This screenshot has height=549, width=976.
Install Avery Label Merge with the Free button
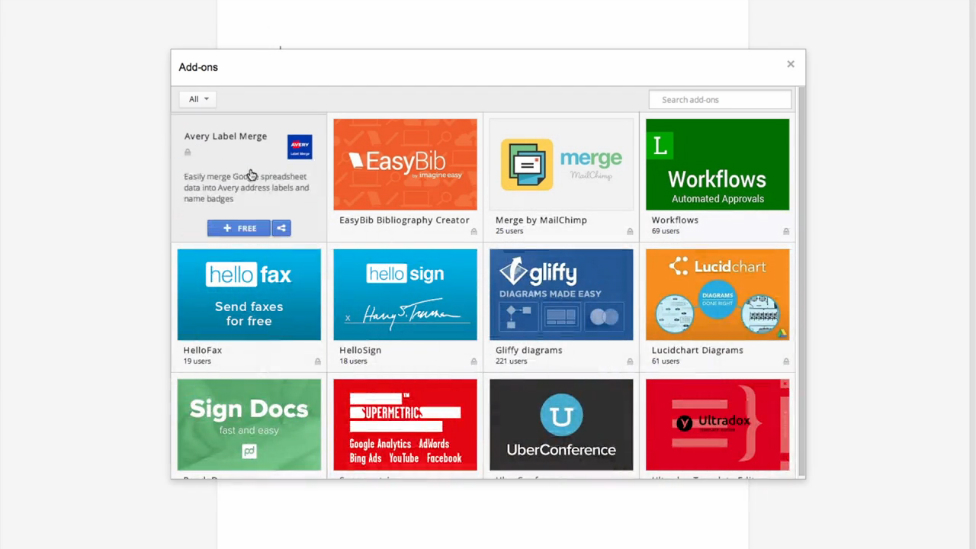(x=239, y=228)
